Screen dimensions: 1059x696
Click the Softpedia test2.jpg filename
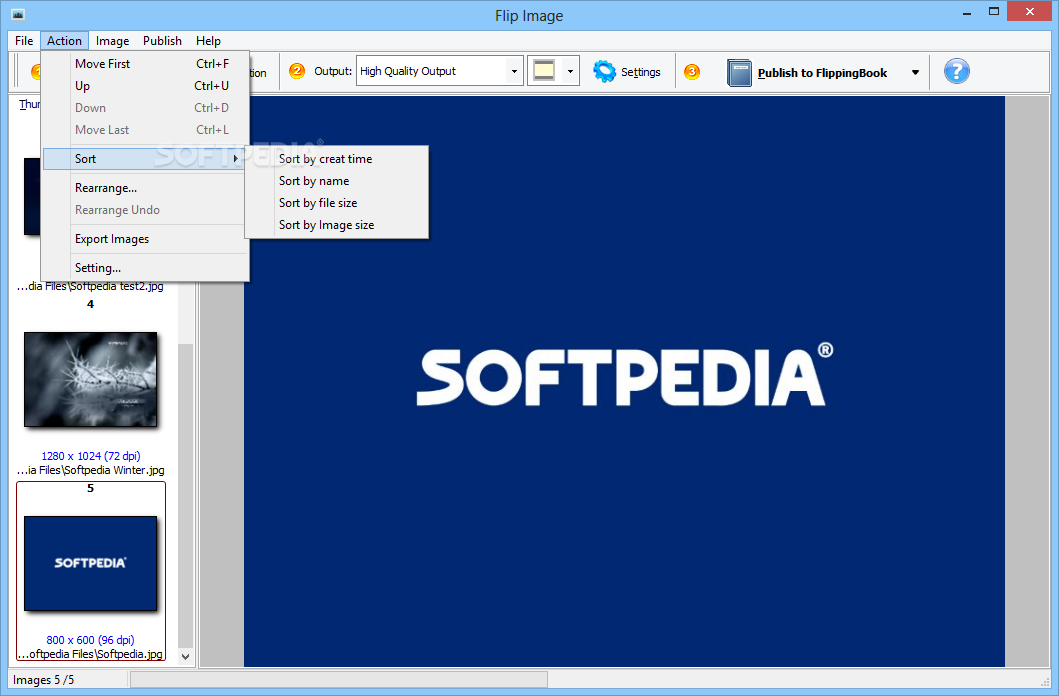91,286
